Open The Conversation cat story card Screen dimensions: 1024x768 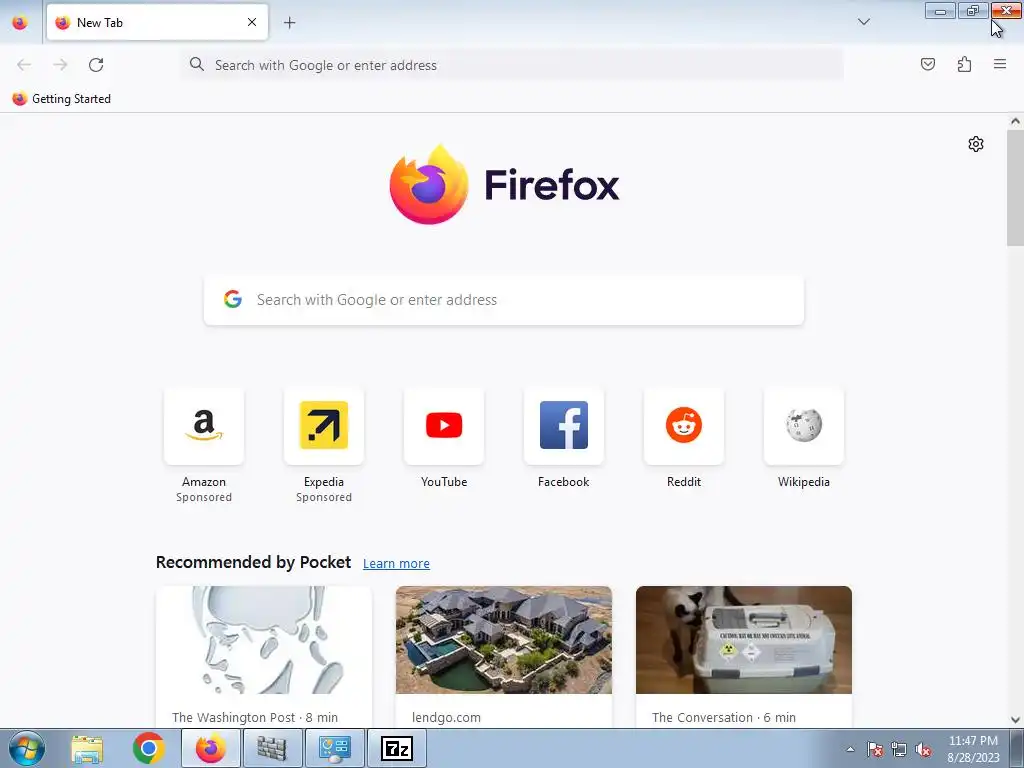(744, 656)
